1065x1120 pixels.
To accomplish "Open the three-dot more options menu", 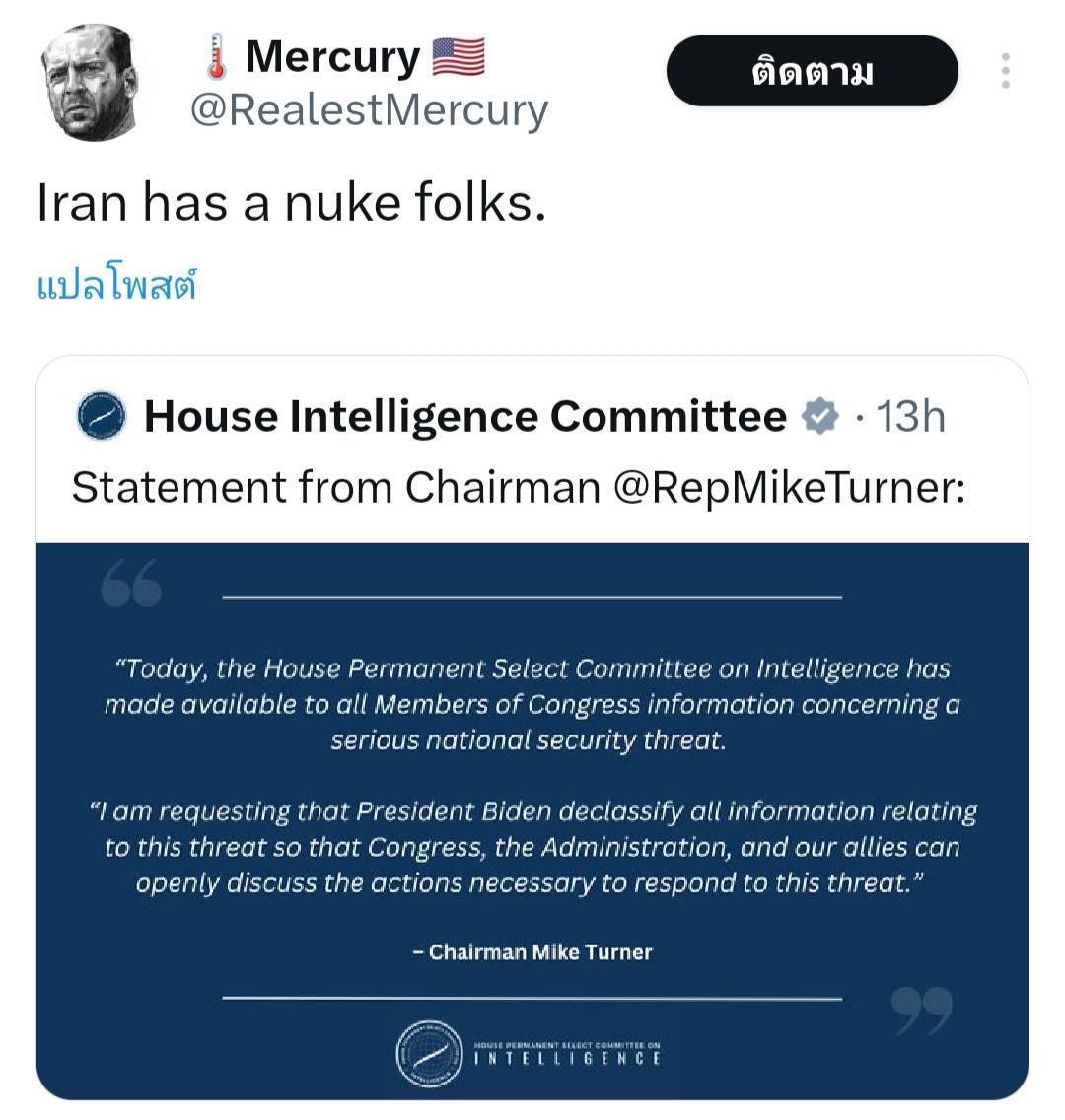I will (x=1005, y=71).
